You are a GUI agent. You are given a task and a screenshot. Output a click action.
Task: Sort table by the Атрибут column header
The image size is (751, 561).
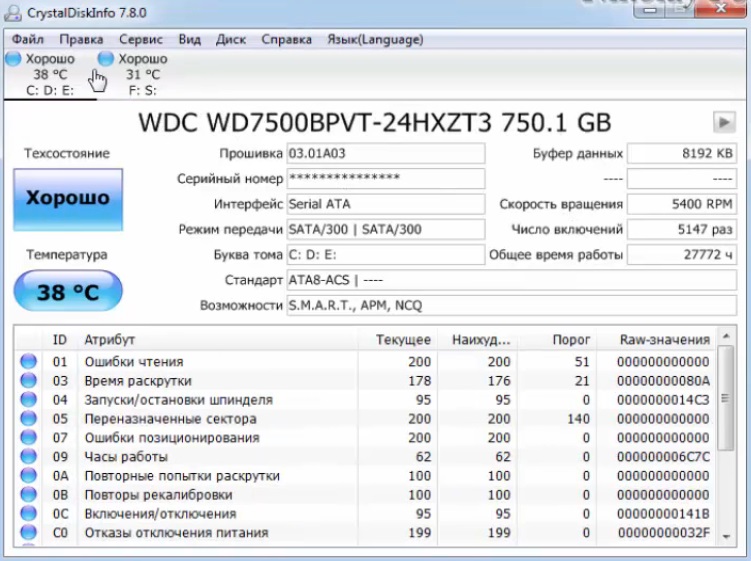click(110, 340)
